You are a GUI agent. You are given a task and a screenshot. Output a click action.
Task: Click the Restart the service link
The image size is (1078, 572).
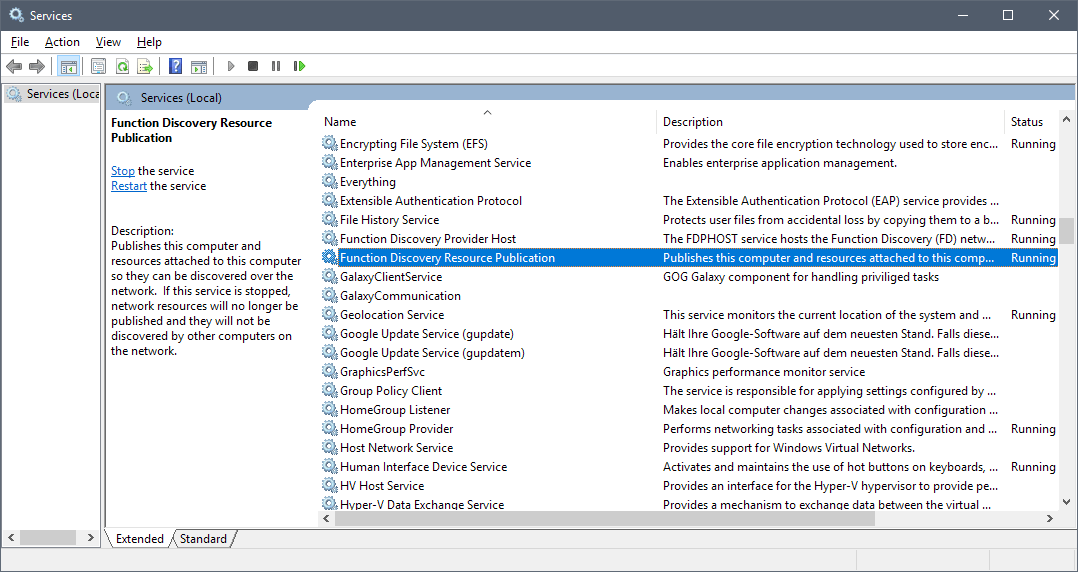[129, 186]
